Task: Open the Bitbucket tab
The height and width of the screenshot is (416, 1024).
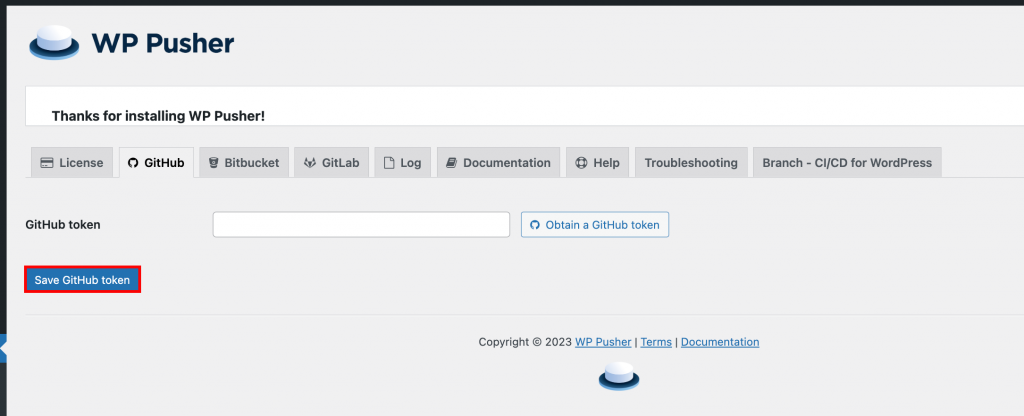Action: point(244,163)
